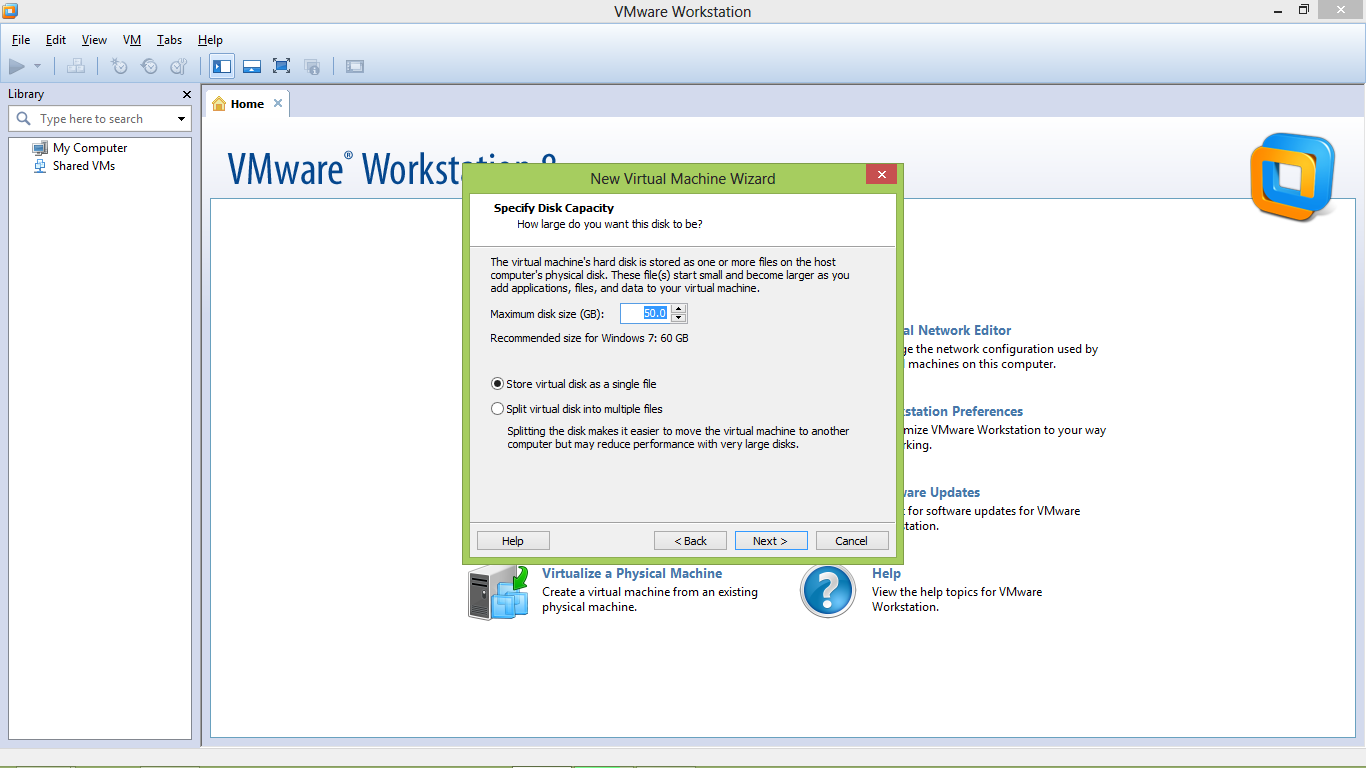1366x768 pixels.
Task: Click the Next button in the wizard
Action: click(x=770, y=540)
